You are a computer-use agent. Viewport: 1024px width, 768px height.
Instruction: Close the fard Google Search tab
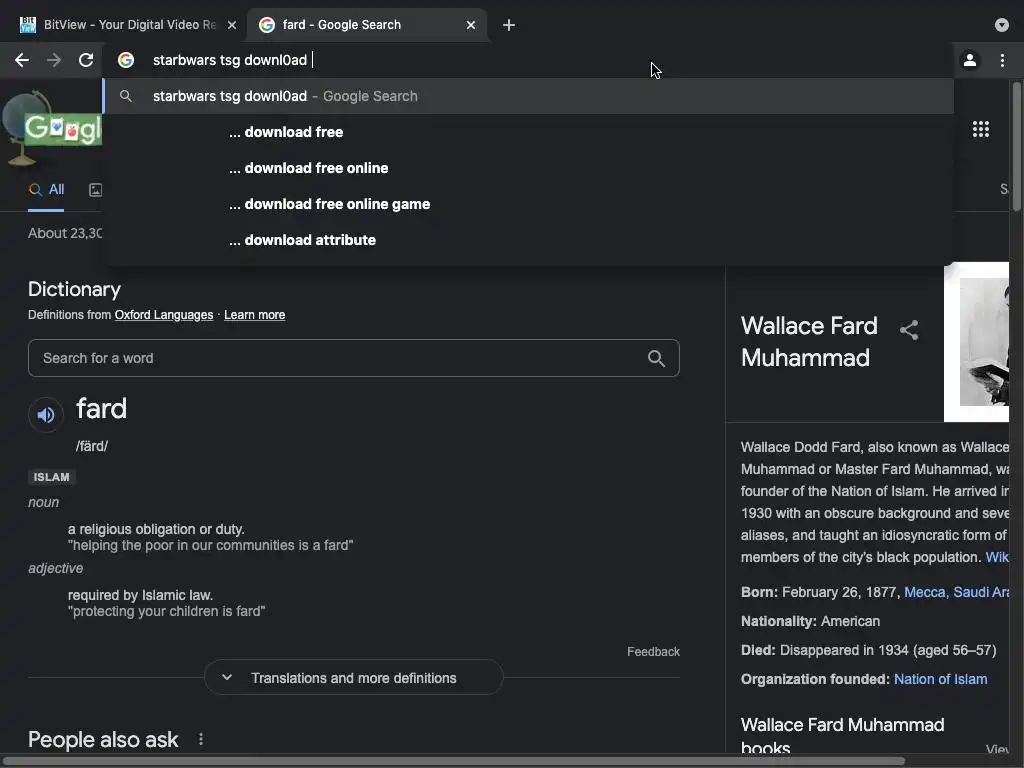tap(471, 25)
